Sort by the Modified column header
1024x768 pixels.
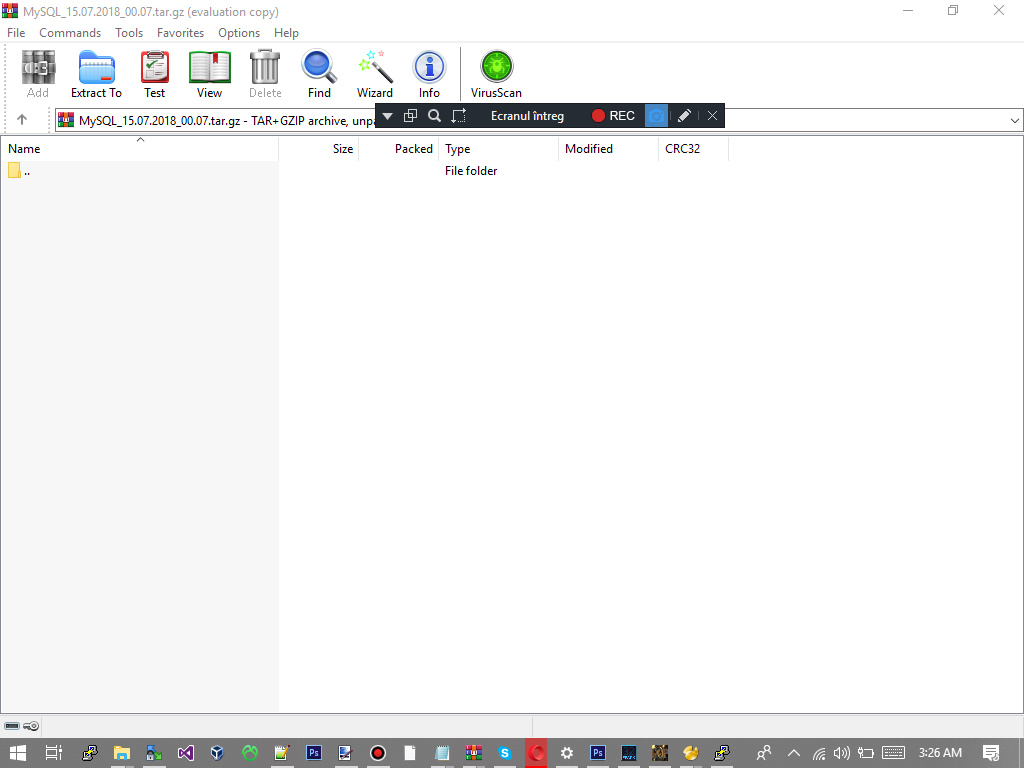click(x=608, y=149)
